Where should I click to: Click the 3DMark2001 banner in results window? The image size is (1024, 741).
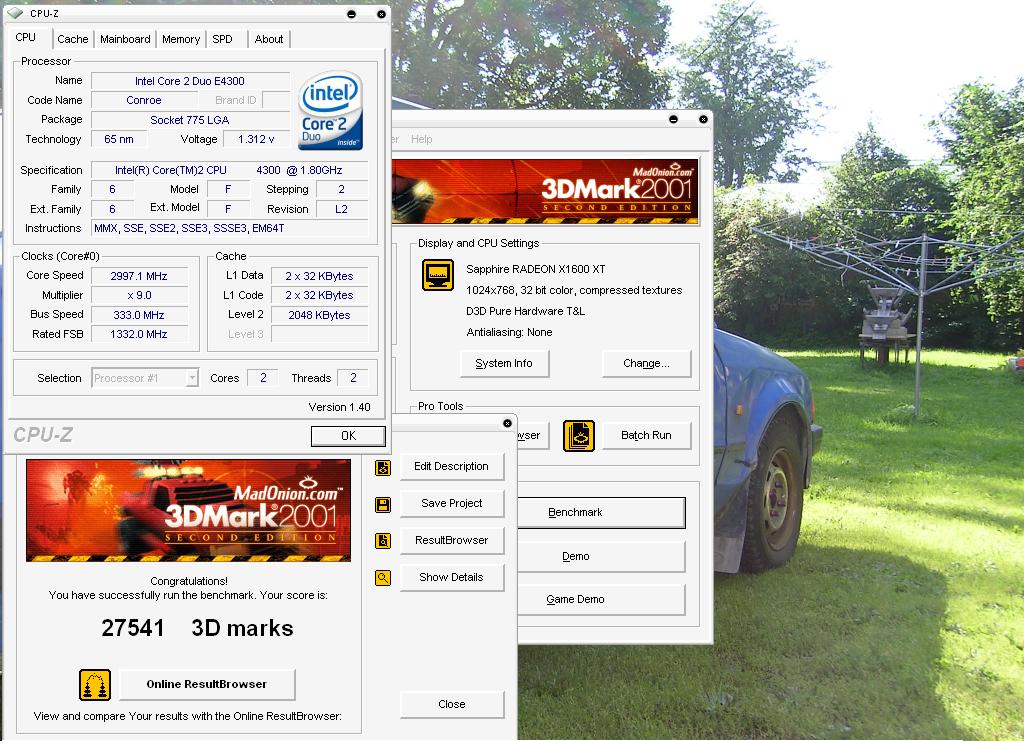[189, 511]
